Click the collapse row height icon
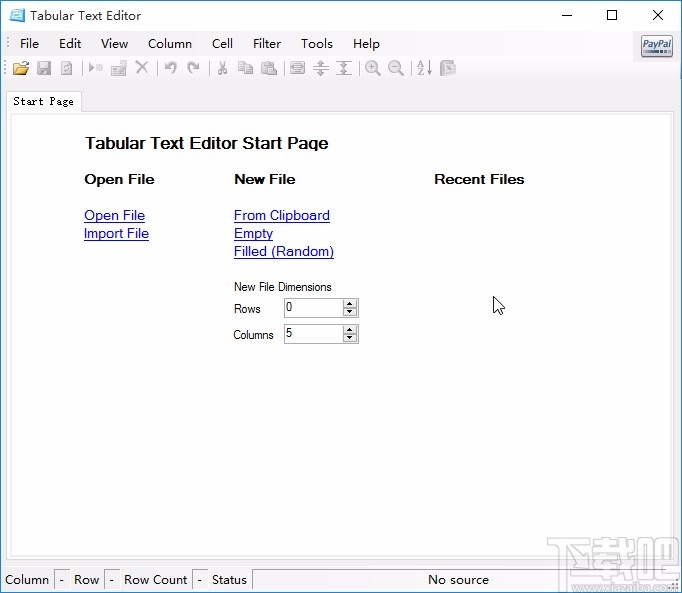This screenshot has width=682, height=593. [344, 68]
